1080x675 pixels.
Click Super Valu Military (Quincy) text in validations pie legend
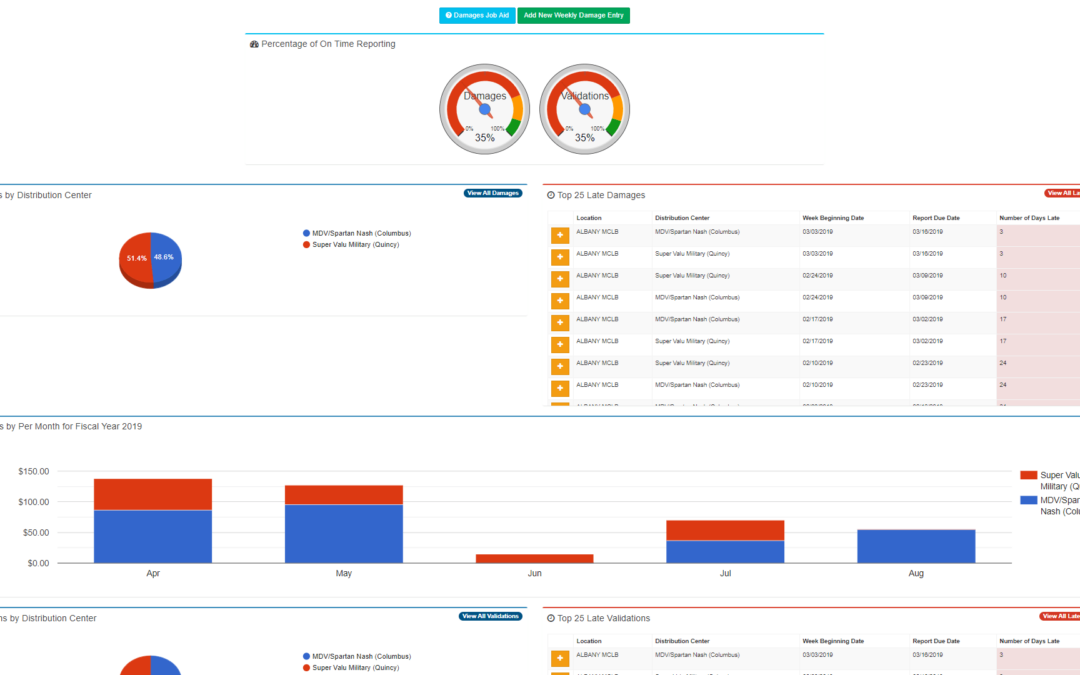355,668
